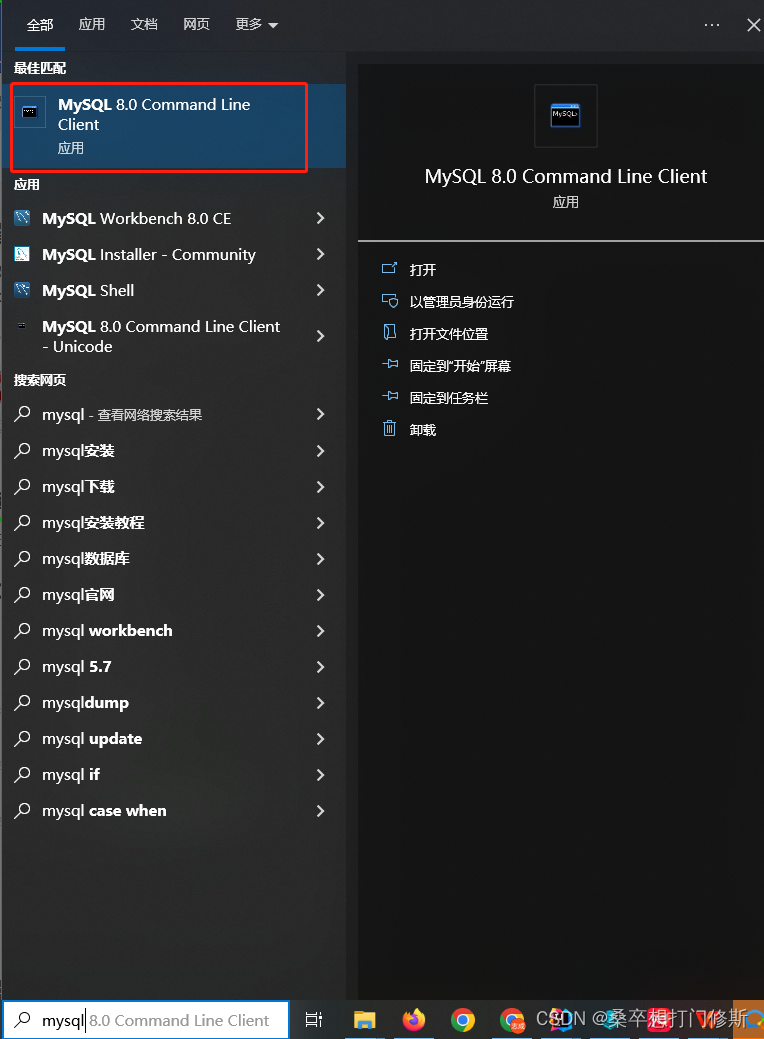Expand MySQL Workbench 8.0 CE arrow
764x1039 pixels.
[x=321, y=218]
